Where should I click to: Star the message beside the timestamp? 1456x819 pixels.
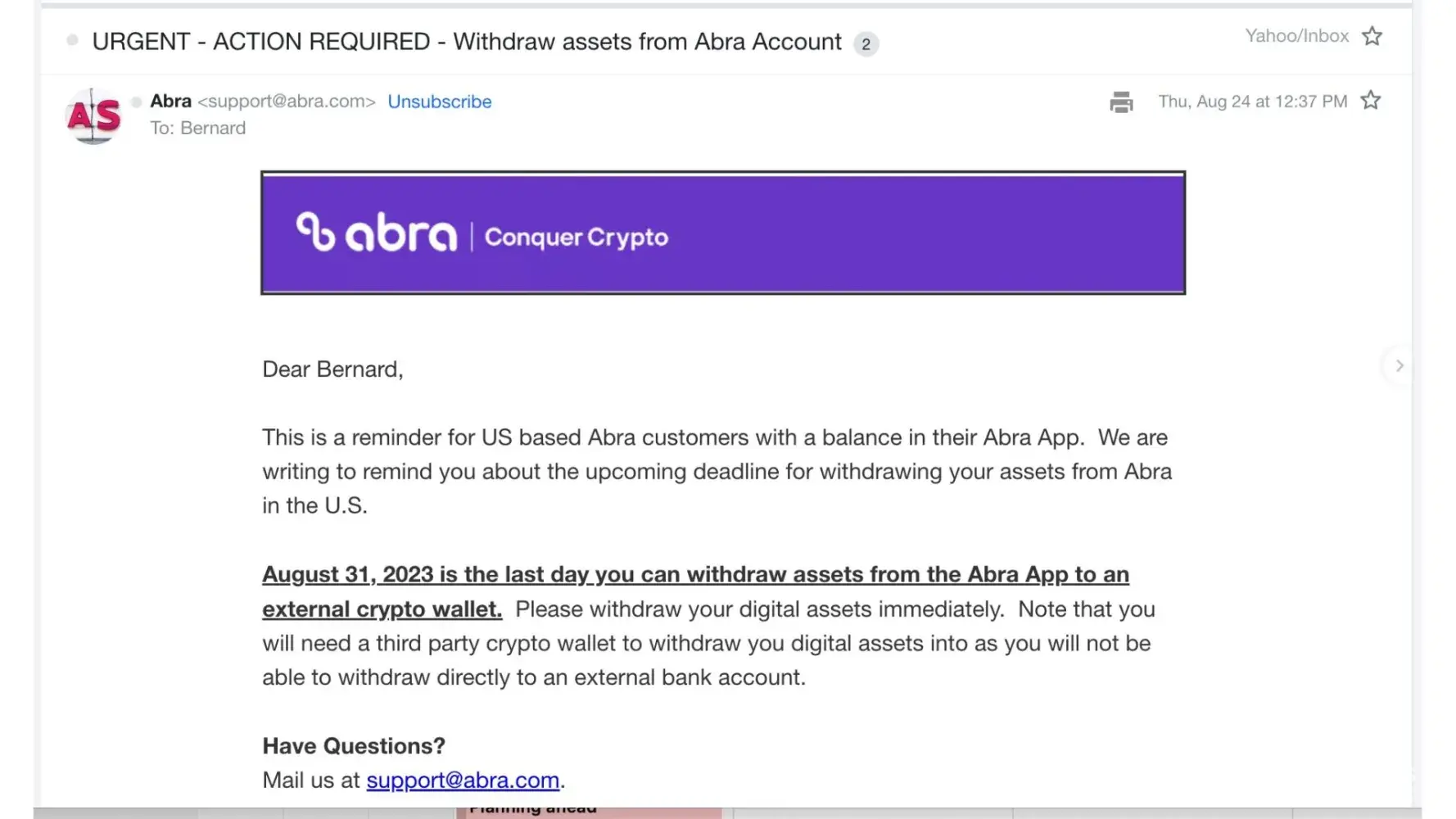pos(1371,101)
